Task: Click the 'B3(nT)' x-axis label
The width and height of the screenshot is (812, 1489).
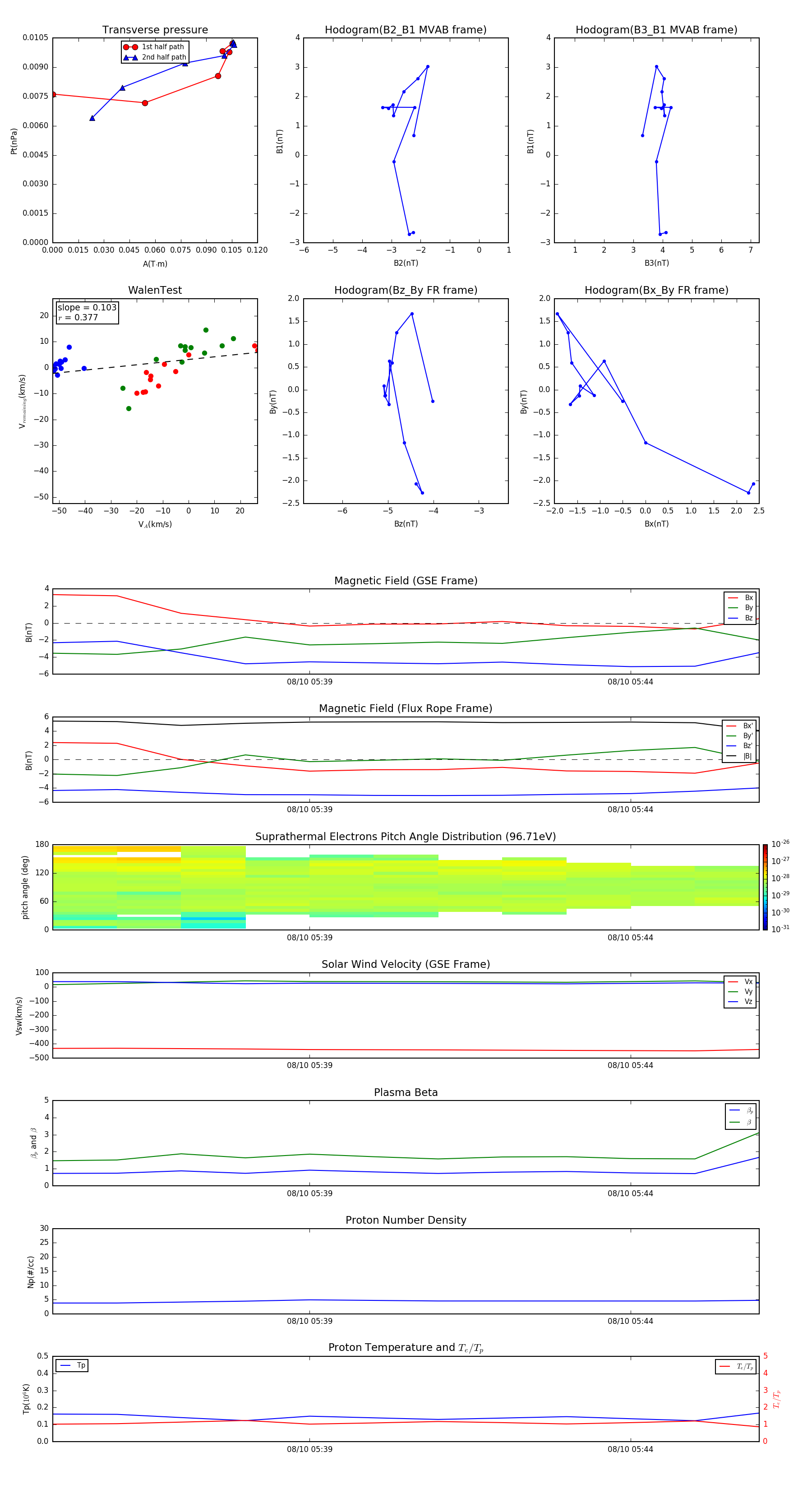Action: (656, 263)
